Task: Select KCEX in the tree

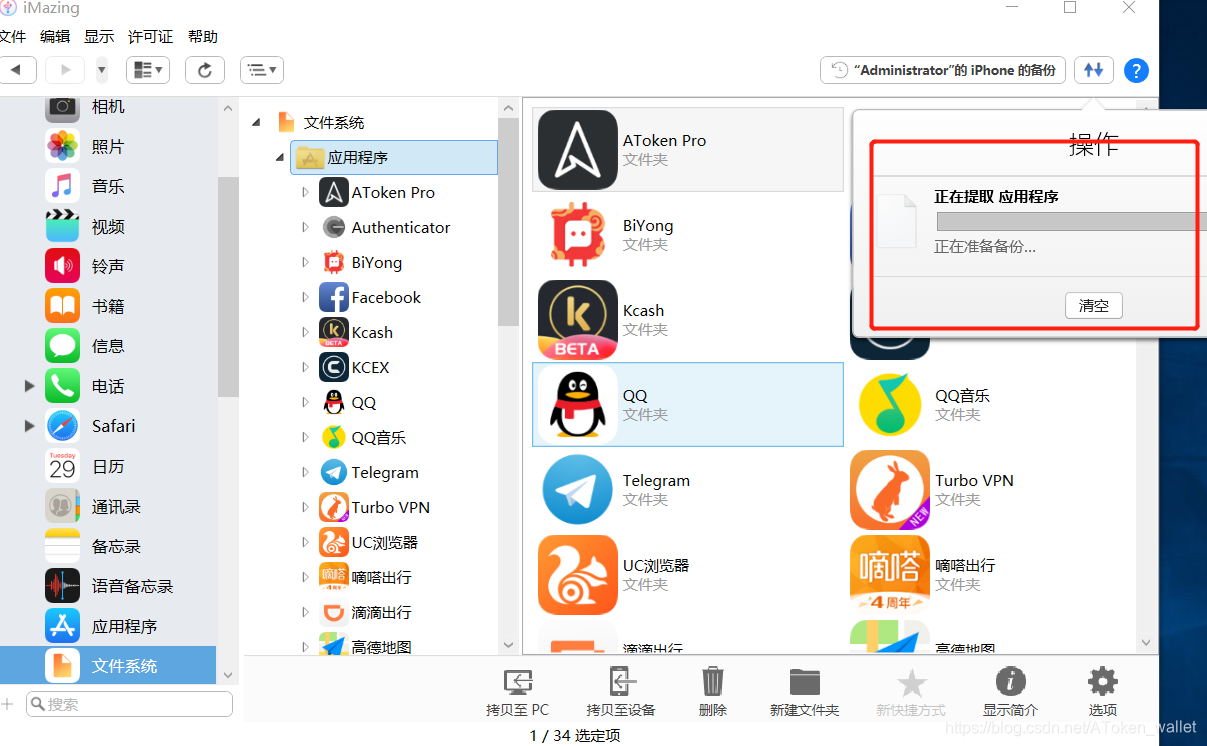Action: point(370,367)
